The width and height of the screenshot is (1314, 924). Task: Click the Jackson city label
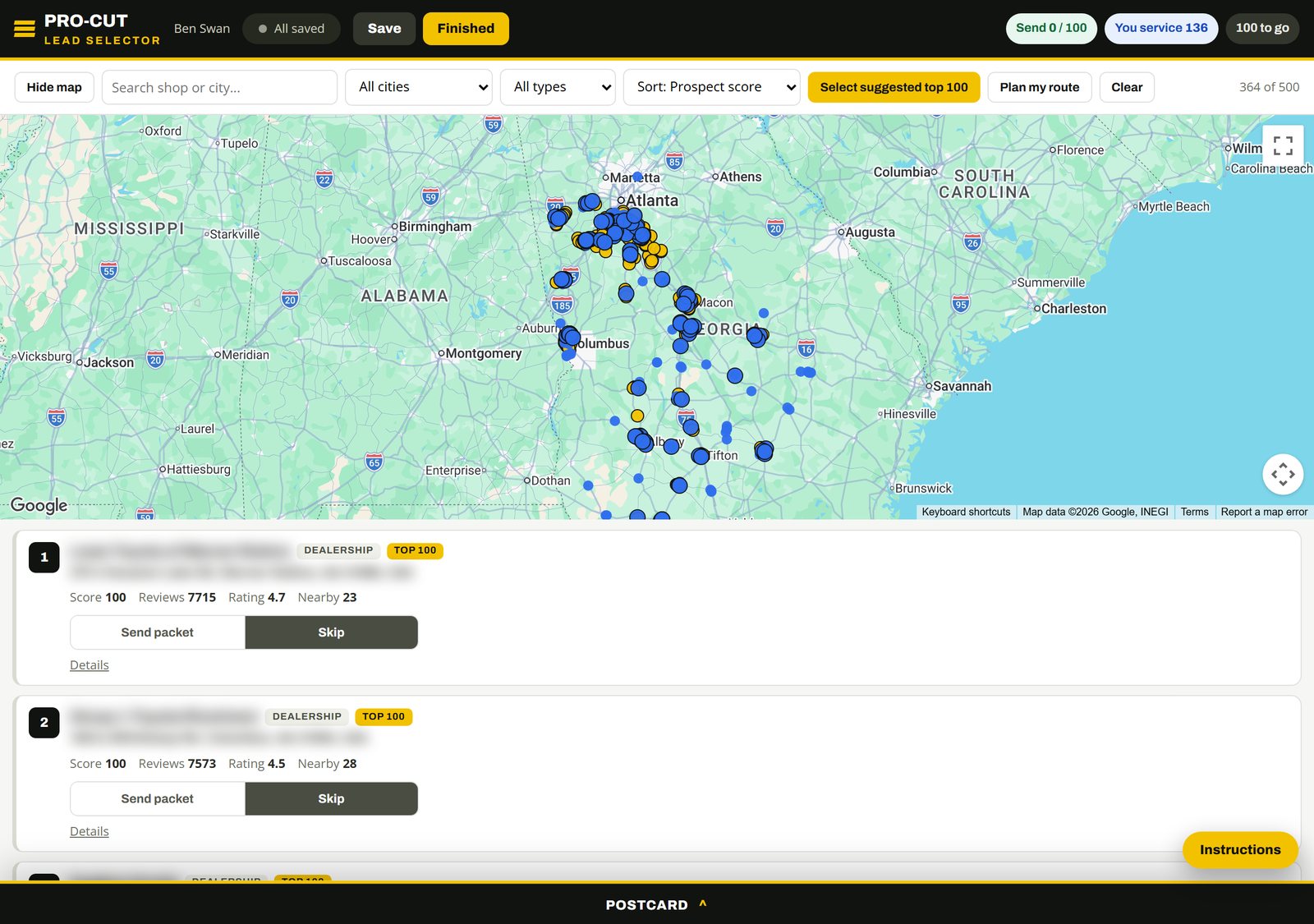coord(108,363)
